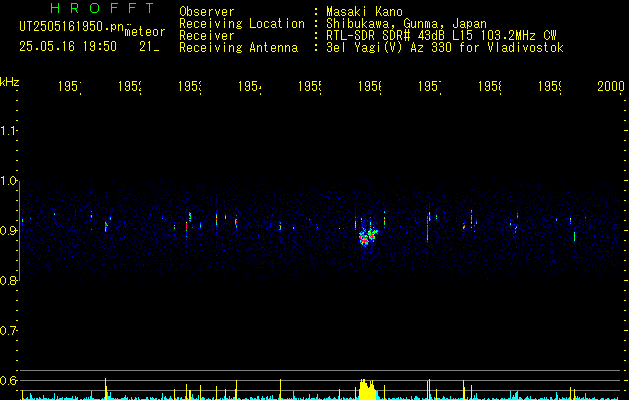Click the kHz axis unit label
Screen dimensions: 629x400
click(x=9, y=82)
